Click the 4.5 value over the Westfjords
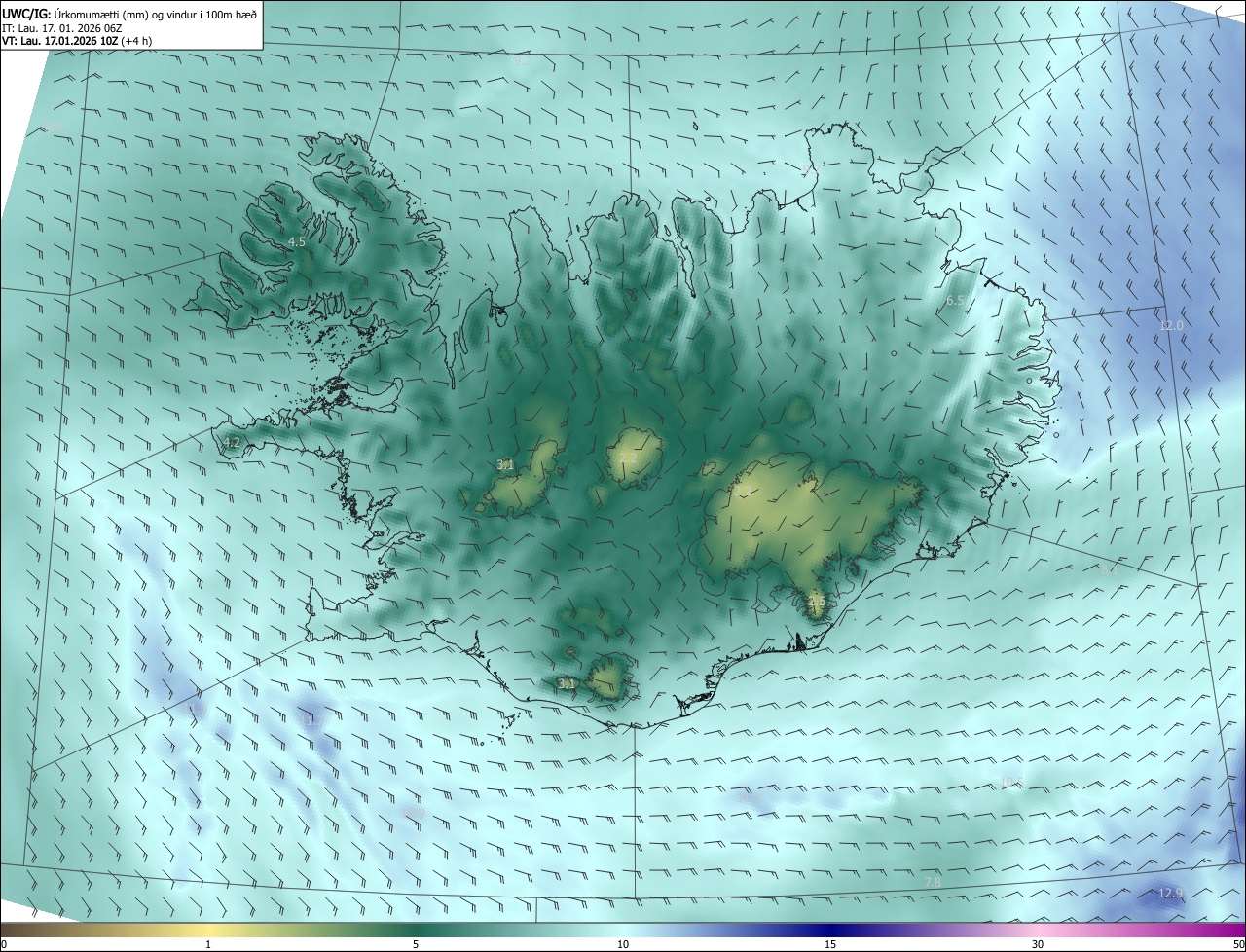 click(297, 241)
